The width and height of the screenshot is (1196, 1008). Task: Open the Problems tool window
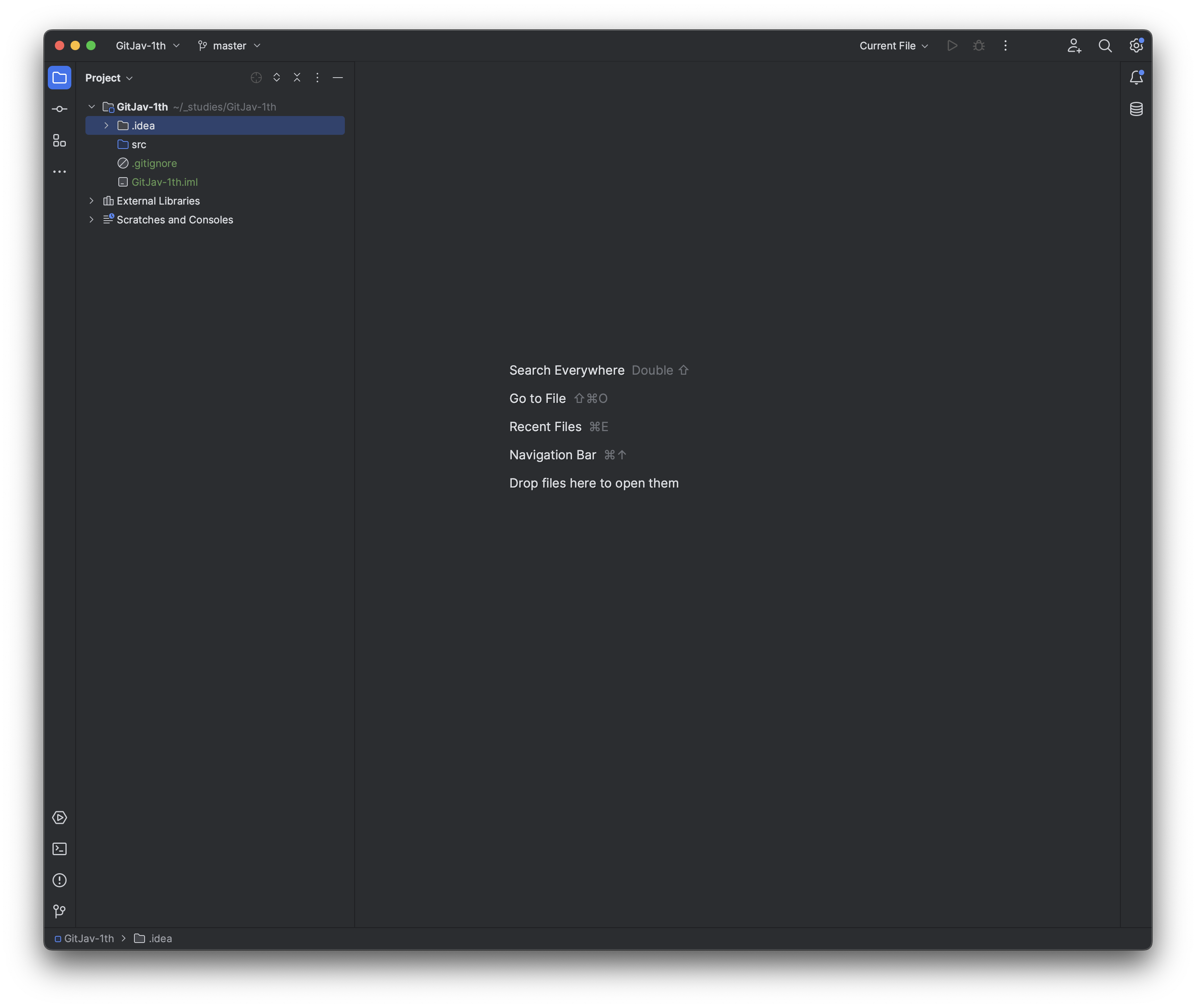click(60, 881)
